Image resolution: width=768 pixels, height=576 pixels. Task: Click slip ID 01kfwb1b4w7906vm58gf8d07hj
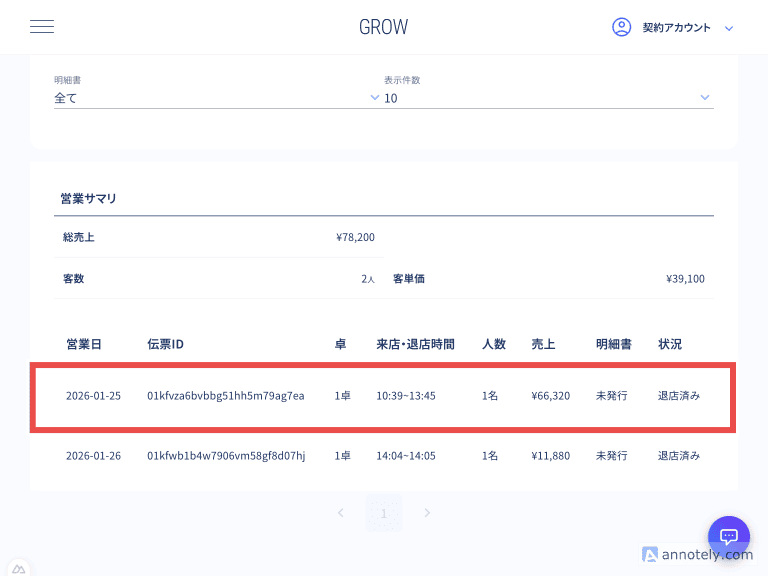(x=226, y=456)
